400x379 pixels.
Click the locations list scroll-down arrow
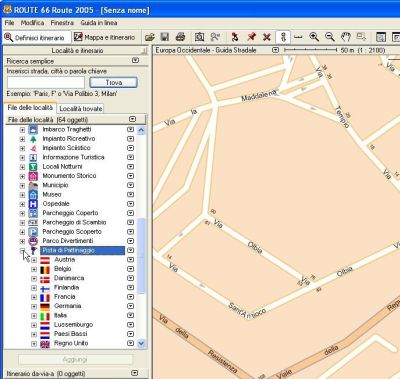pos(141,343)
